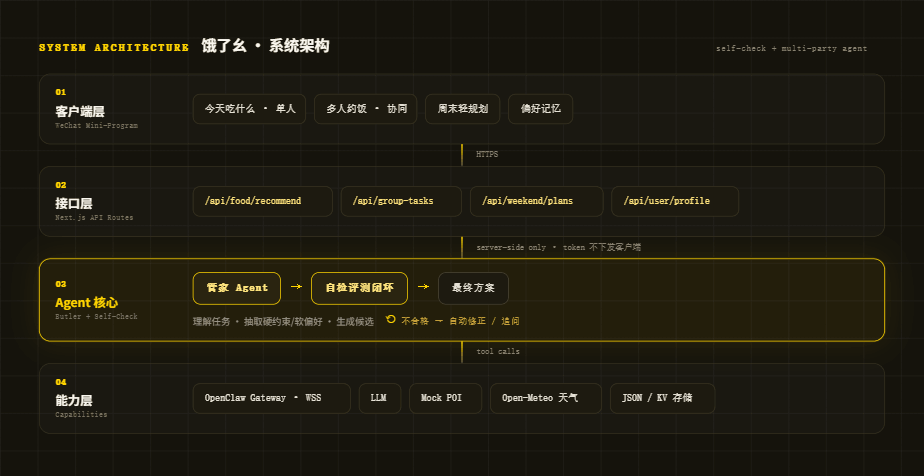This screenshot has height=476, width=924.
Task: Click the tool calls connector label
Action: pos(498,352)
